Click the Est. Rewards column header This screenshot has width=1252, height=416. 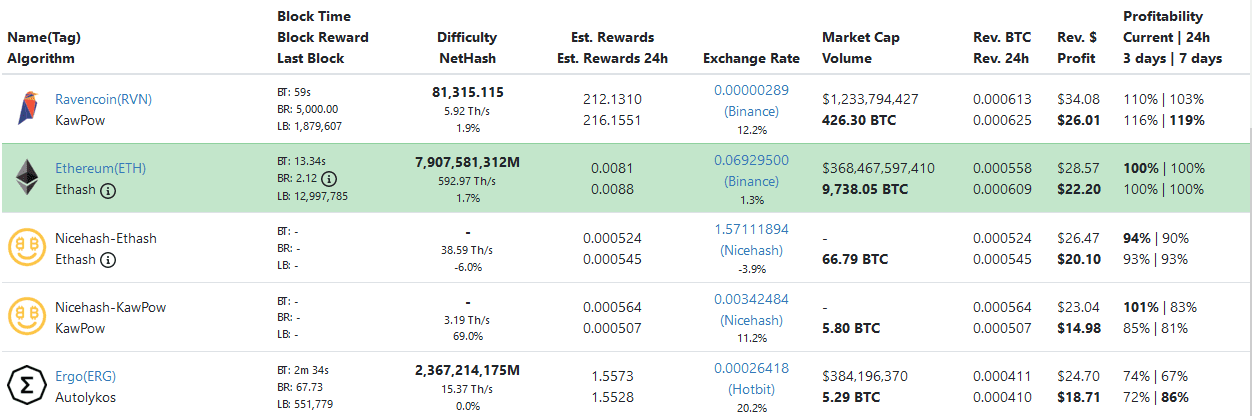(x=612, y=48)
